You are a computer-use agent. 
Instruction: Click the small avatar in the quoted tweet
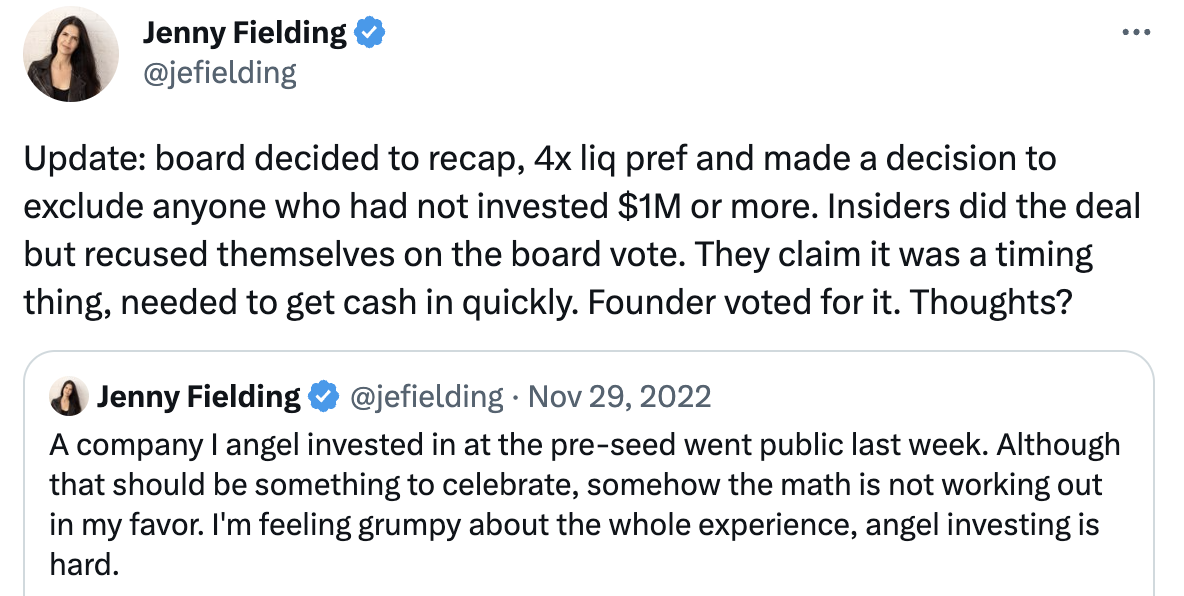pyautogui.click(x=69, y=397)
